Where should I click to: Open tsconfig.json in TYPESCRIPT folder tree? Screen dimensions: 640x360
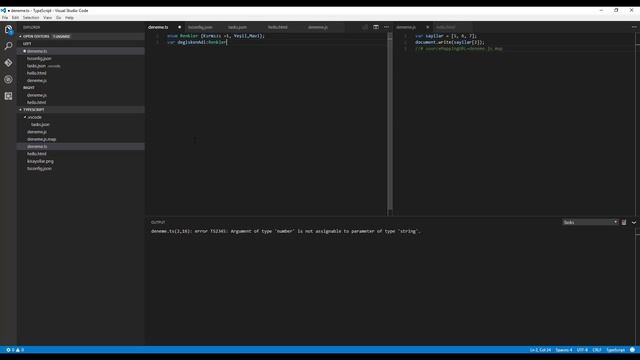pos(80,169)
